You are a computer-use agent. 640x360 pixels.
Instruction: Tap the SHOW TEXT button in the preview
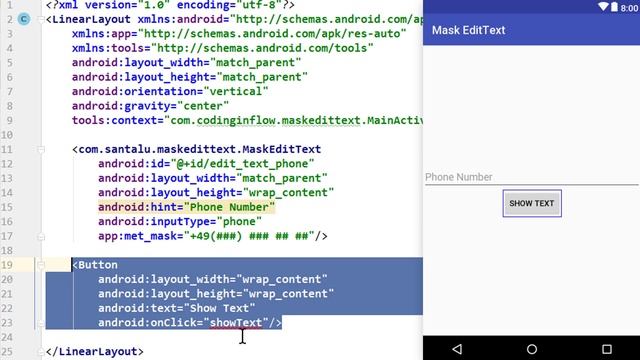[x=532, y=203]
